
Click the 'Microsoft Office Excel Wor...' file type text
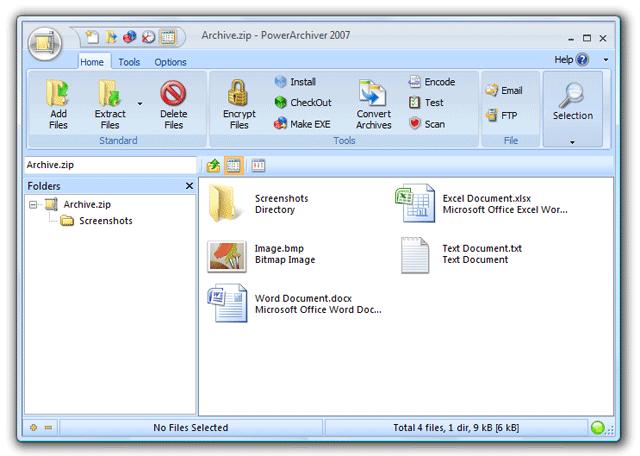pos(505,210)
